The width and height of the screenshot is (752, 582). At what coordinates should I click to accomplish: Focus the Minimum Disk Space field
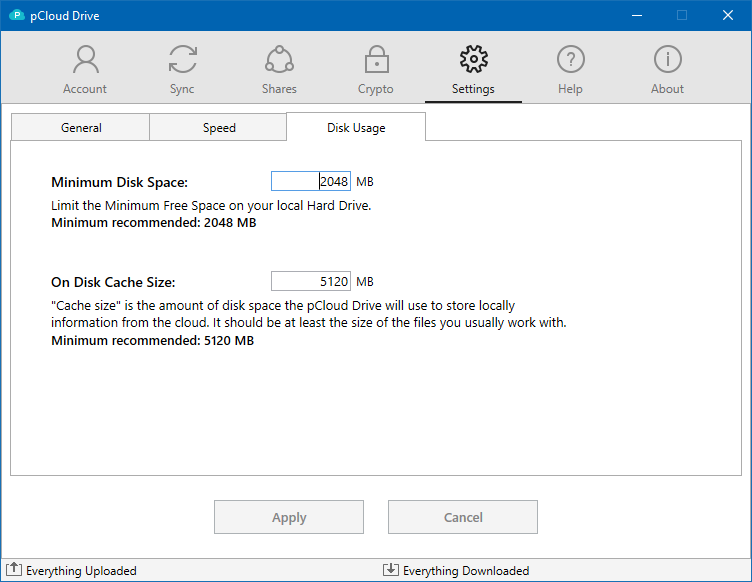(311, 181)
